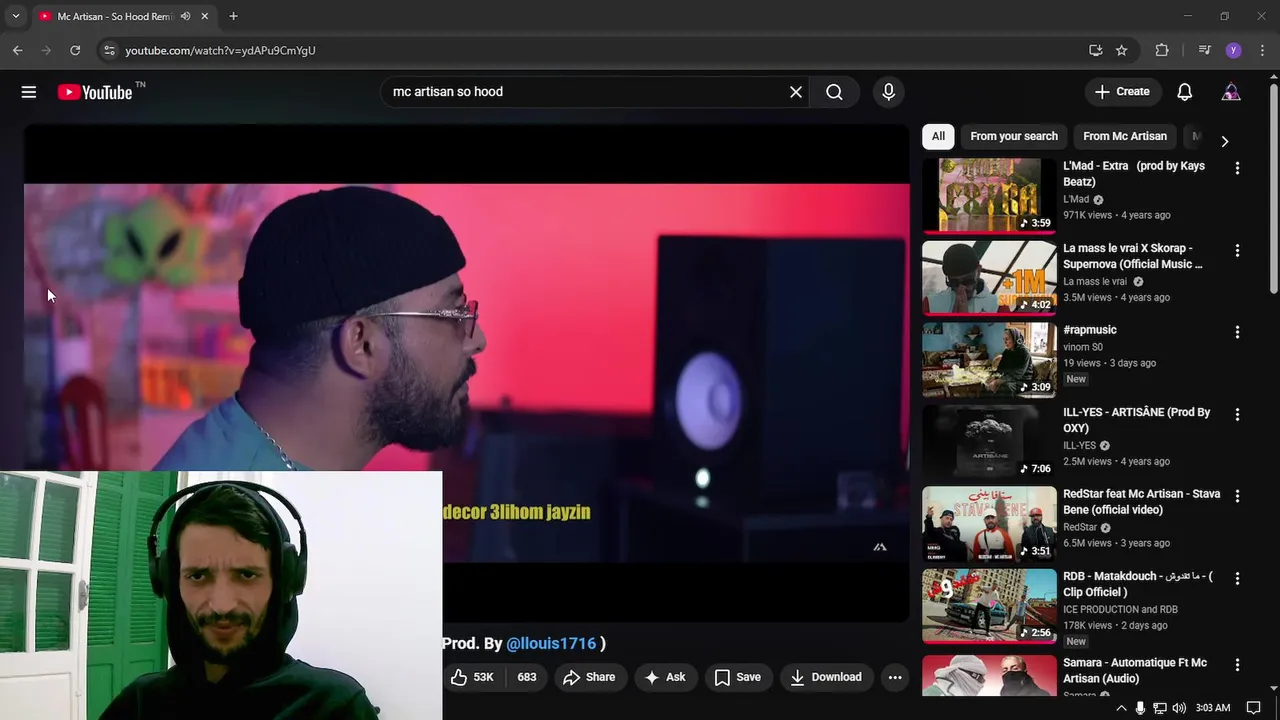
Task: Show hidden system tray icons
Action: click(x=1121, y=708)
